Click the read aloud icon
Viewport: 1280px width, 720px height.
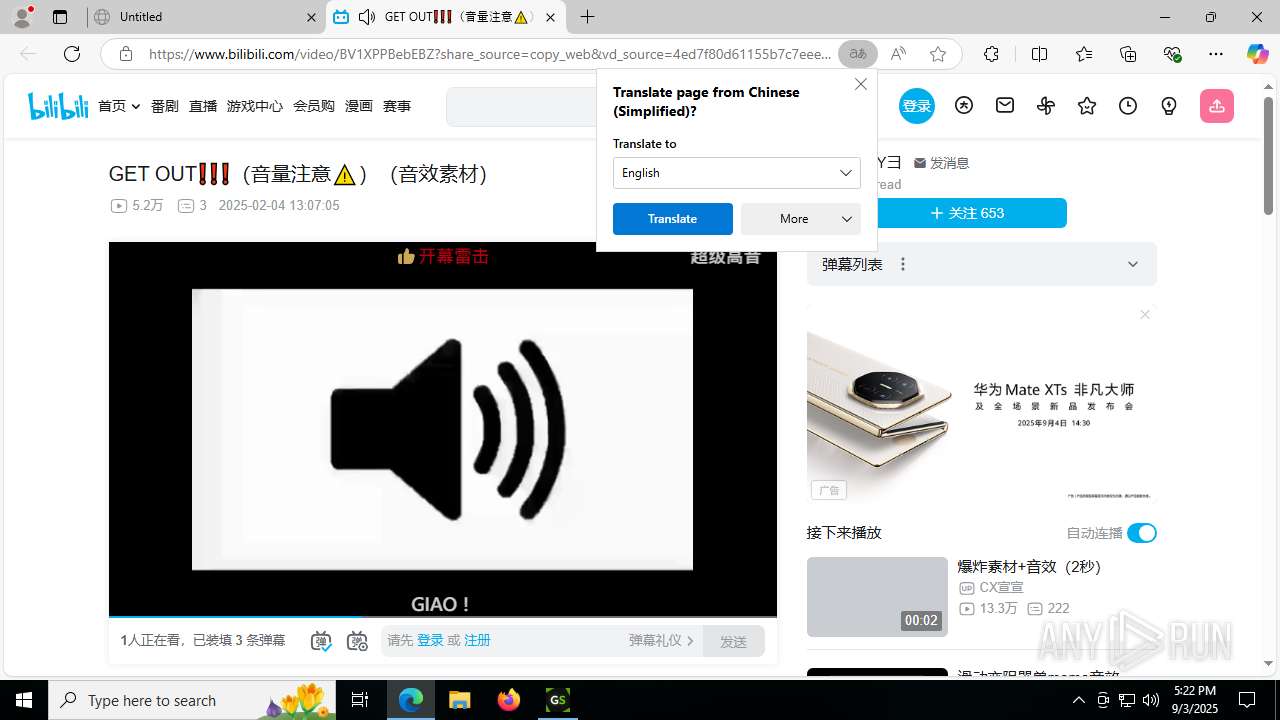pos(898,54)
